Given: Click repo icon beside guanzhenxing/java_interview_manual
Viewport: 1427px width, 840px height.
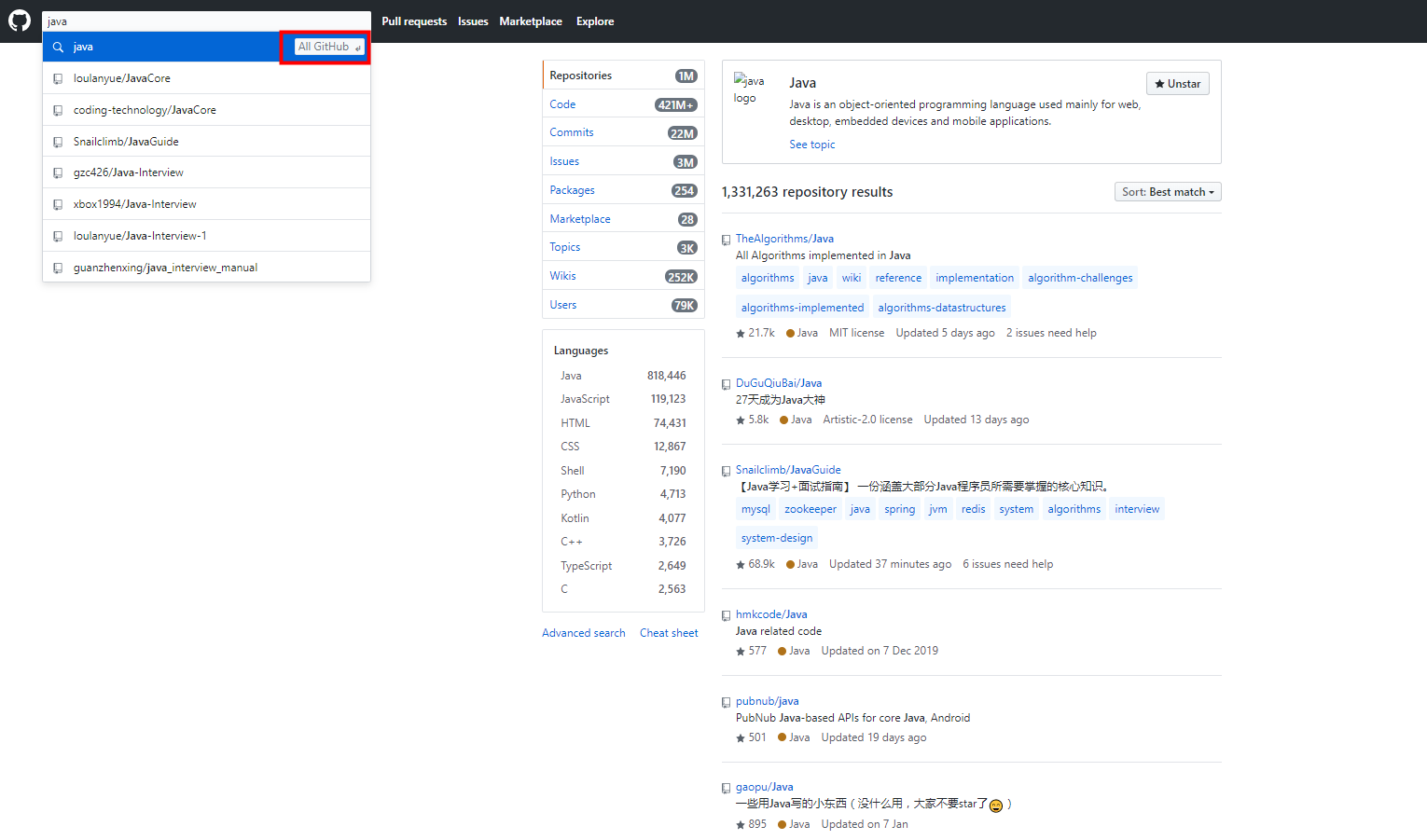Looking at the screenshot, I should click(x=58, y=268).
